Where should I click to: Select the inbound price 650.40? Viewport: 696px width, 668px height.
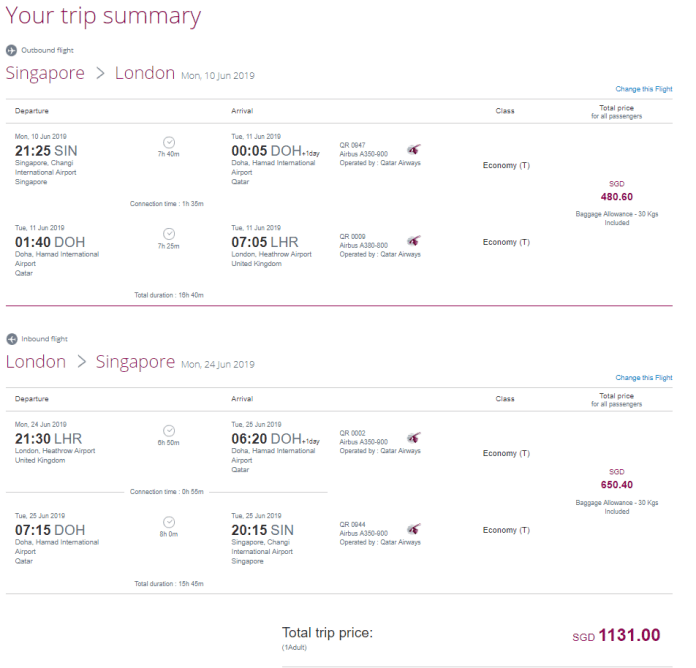coord(617,485)
